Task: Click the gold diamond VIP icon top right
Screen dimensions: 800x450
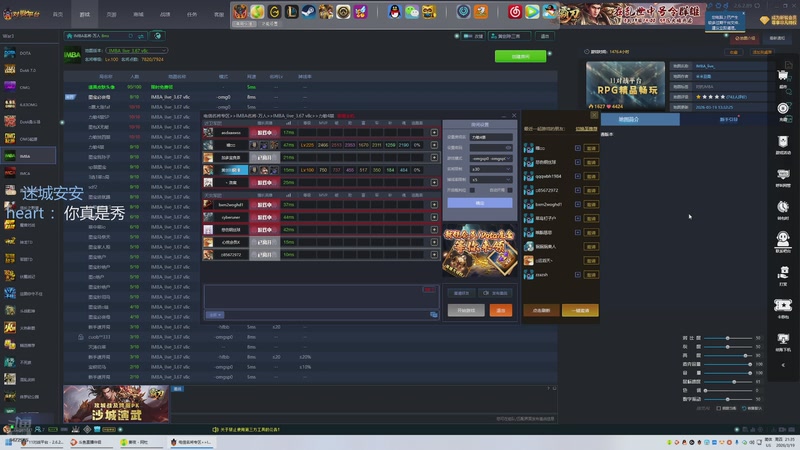Action: pos(764,20)
